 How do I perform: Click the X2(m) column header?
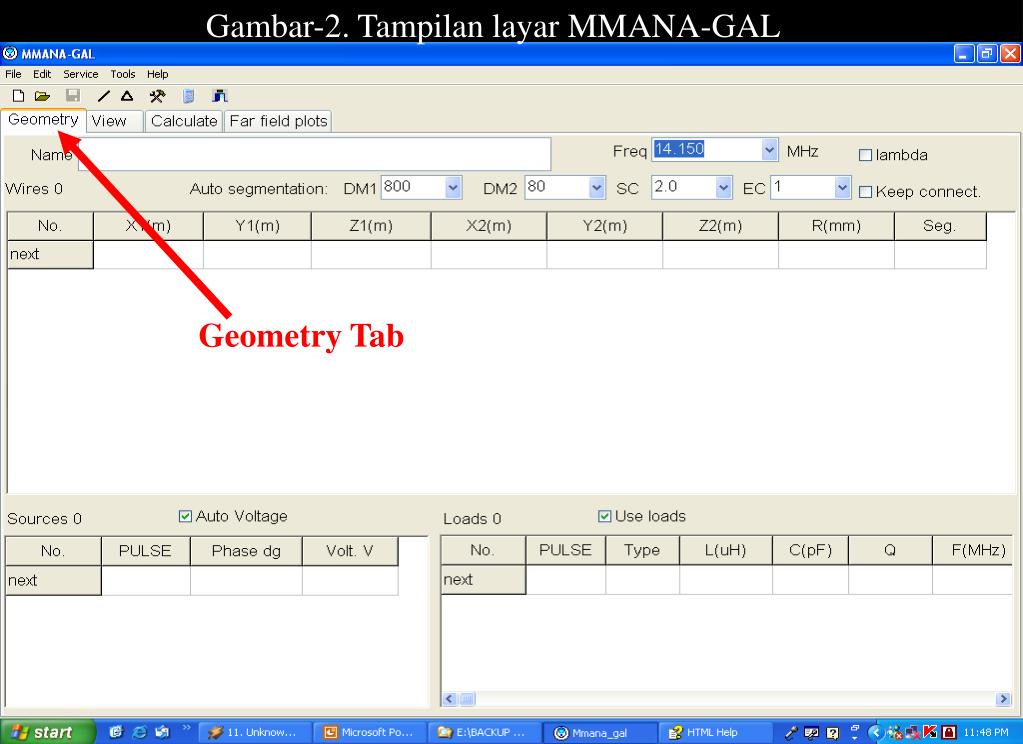489,226
